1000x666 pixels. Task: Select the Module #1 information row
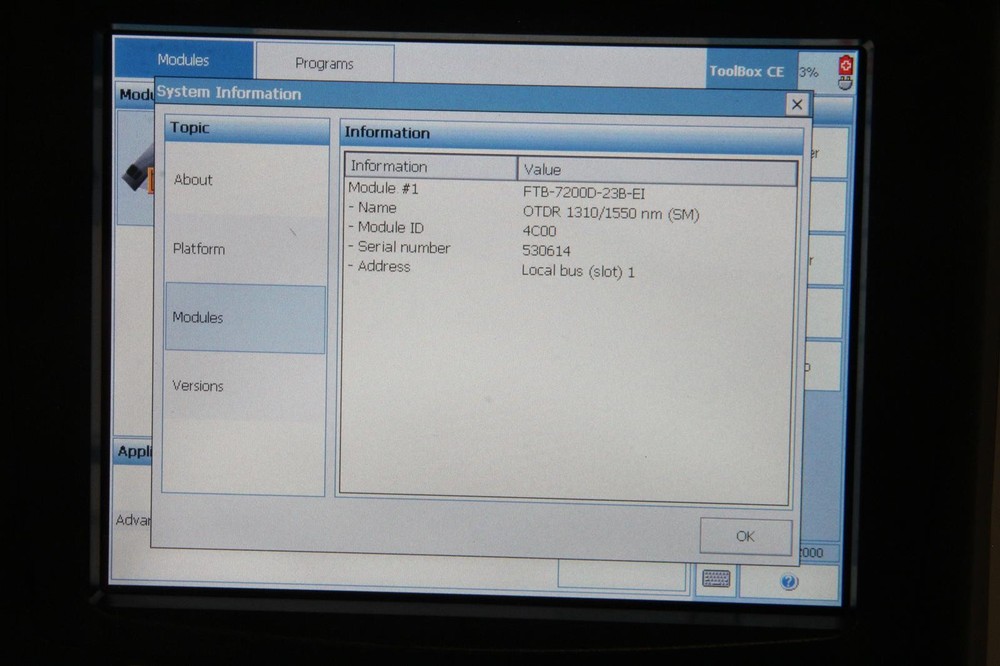click(x=450, y=187)
